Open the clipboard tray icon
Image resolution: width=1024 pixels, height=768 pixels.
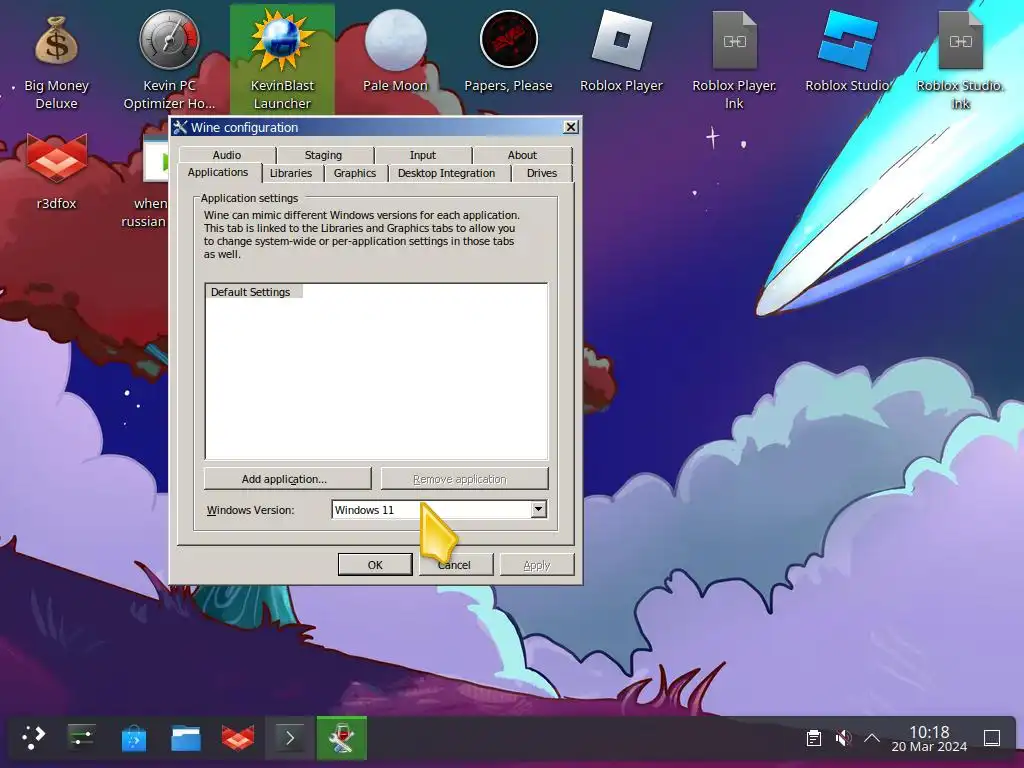coord(814,738)
